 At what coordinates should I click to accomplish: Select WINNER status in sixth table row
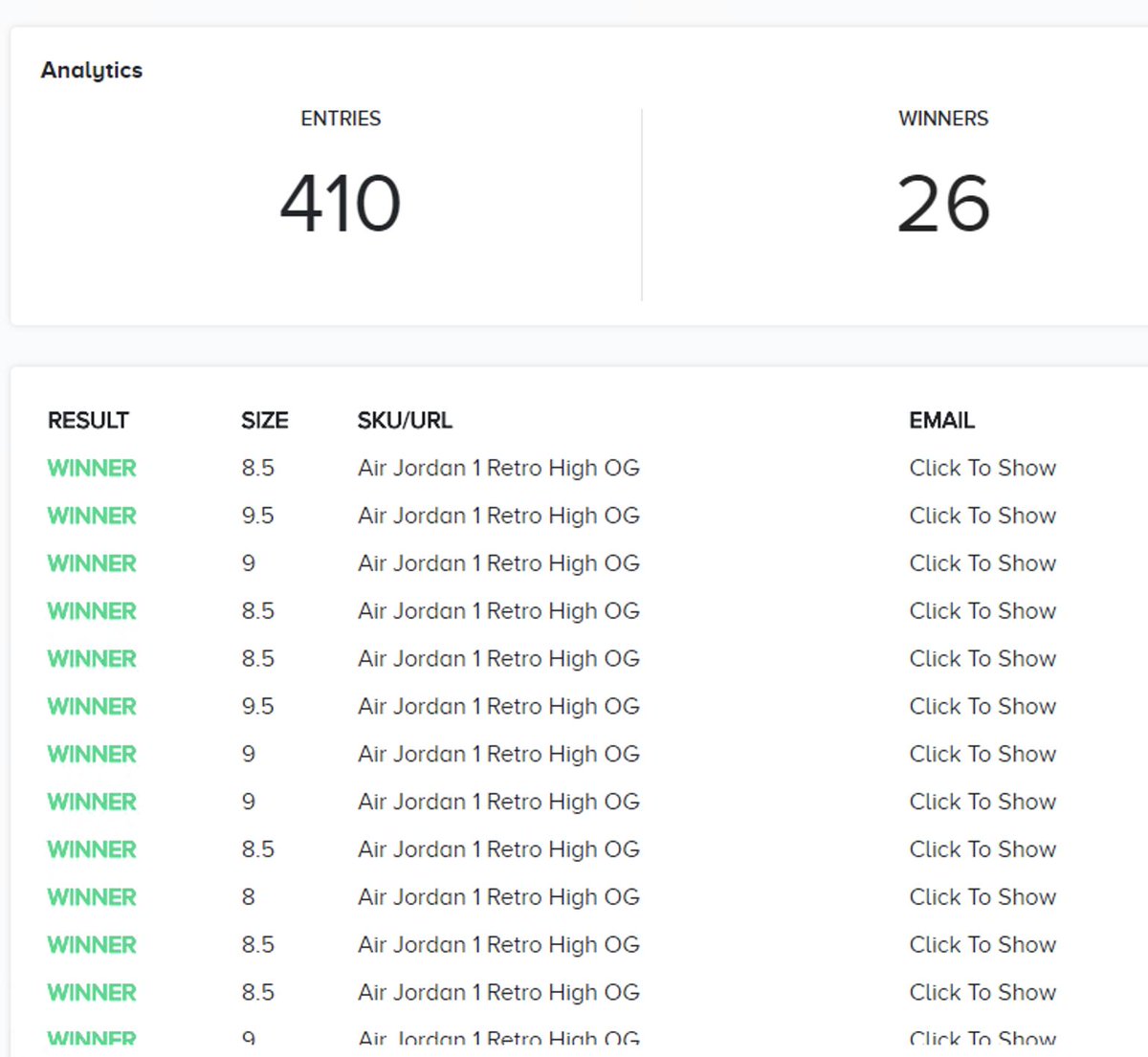click(92, 707)
